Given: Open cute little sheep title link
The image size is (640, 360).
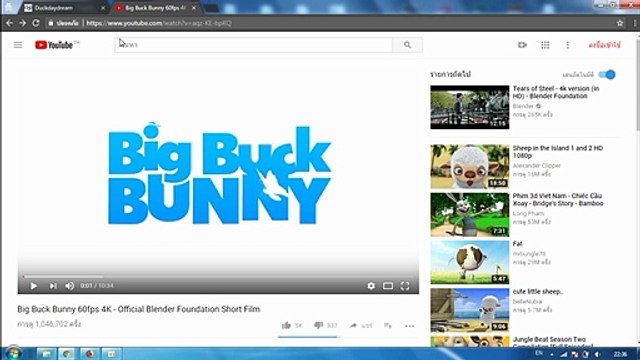Looking at the screenshot, I should point(538,292).
